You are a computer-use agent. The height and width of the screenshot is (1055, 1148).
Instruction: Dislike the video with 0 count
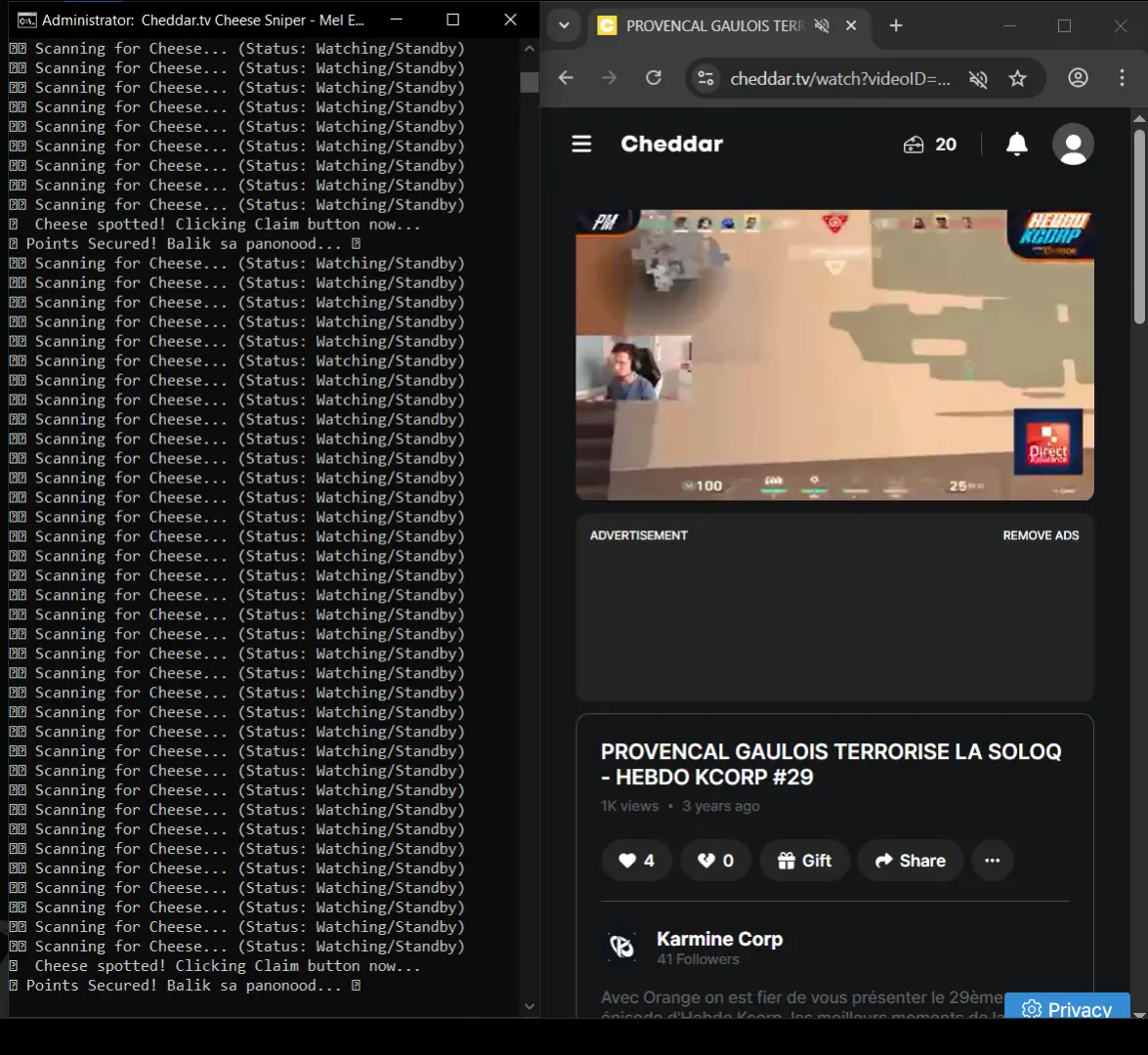pos(715,861)
